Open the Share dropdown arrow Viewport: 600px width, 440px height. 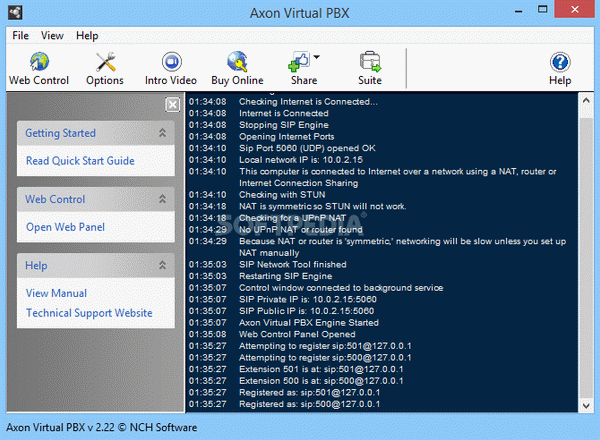coord(317,58)
